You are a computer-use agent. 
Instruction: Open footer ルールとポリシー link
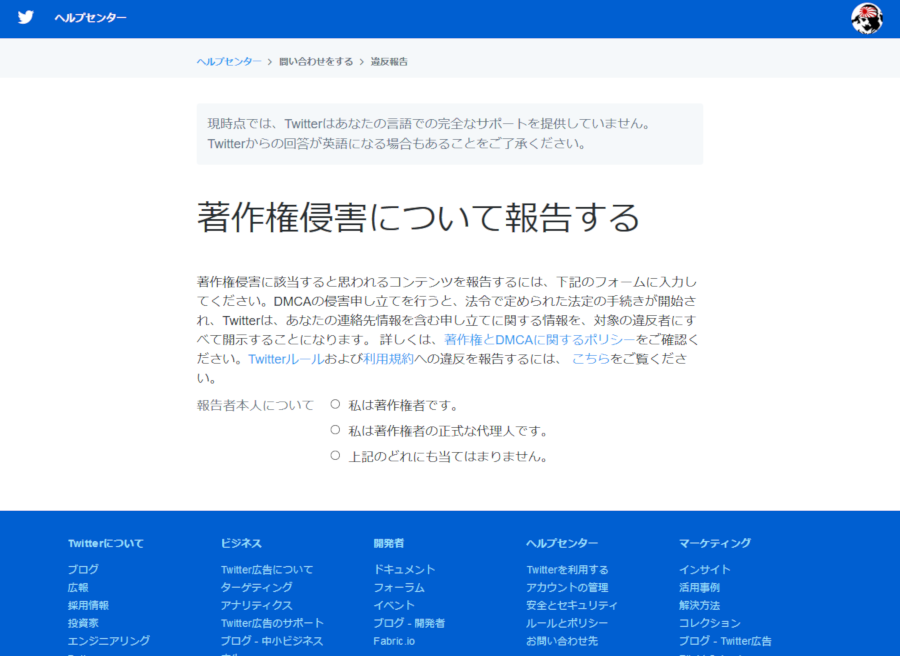point(567,623)
